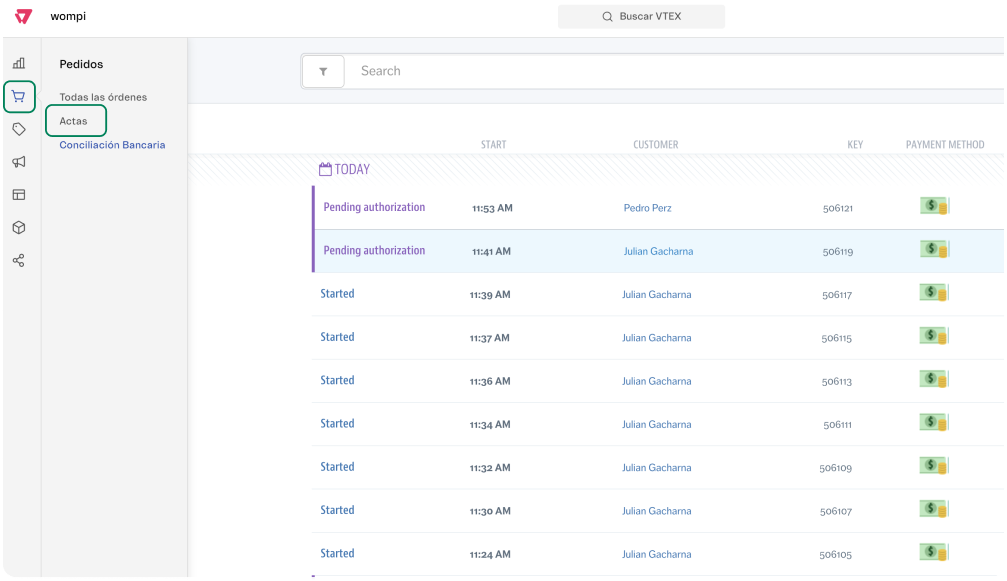Open the promotions tag sidebar icon
Image resolution: width=1007 pixels, height=581 pixels.
pos(19,129)
